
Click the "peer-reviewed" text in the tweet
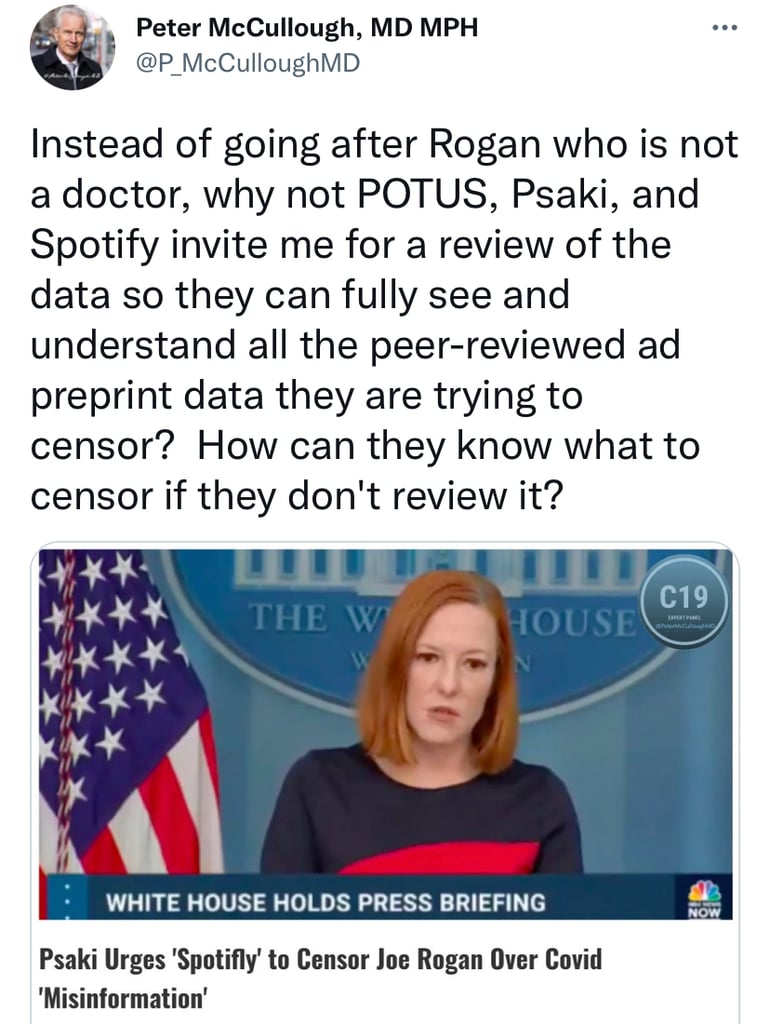click(498, 346)
